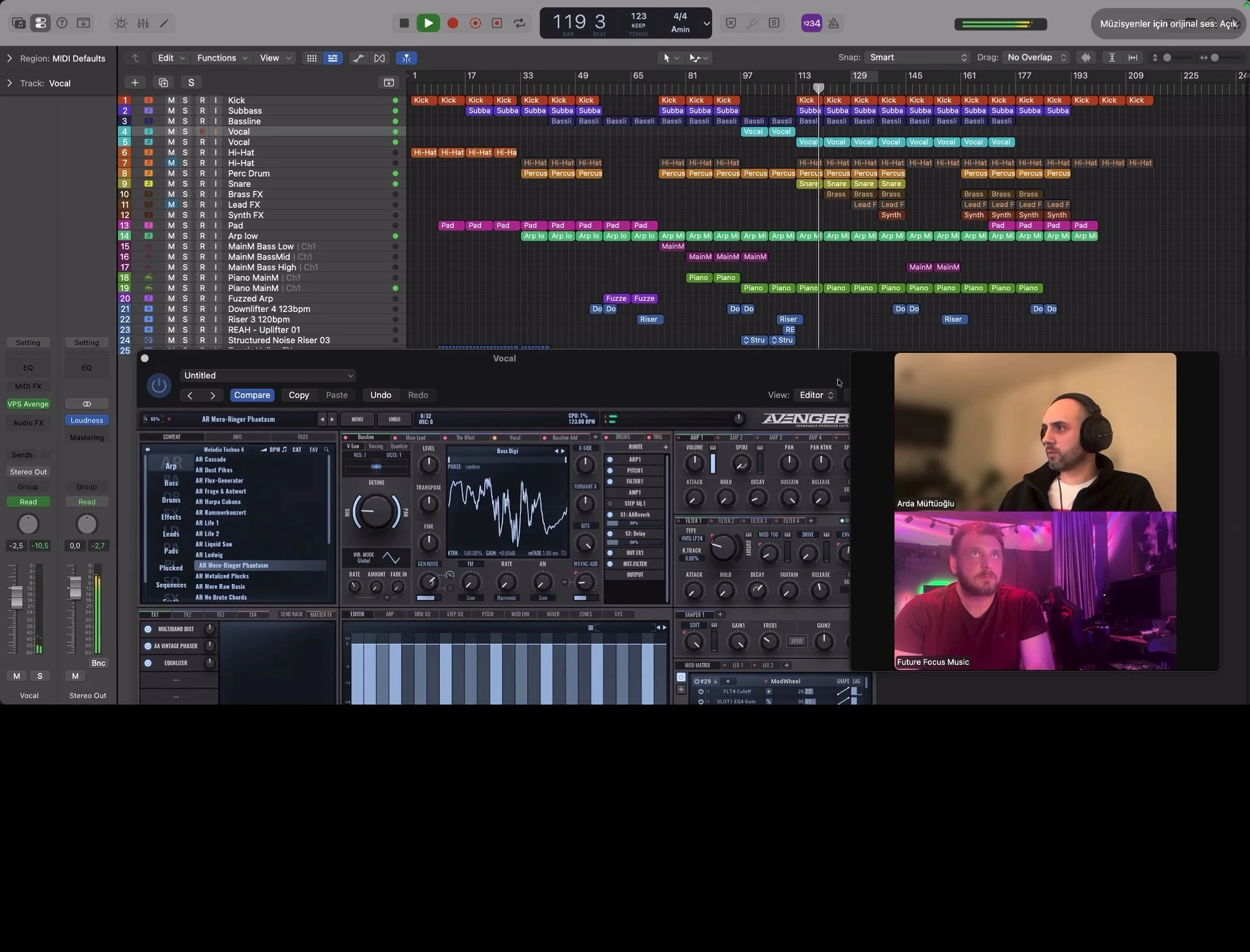Viewport: 1250px width, 952px height.
Task: Open the Functions menu
Action: click(x=222, y=58)
